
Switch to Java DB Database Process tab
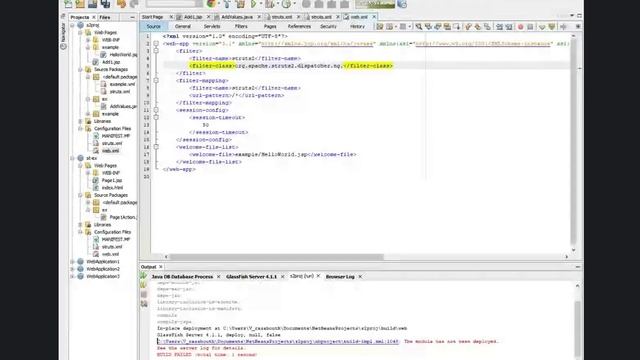coord(182,277)
